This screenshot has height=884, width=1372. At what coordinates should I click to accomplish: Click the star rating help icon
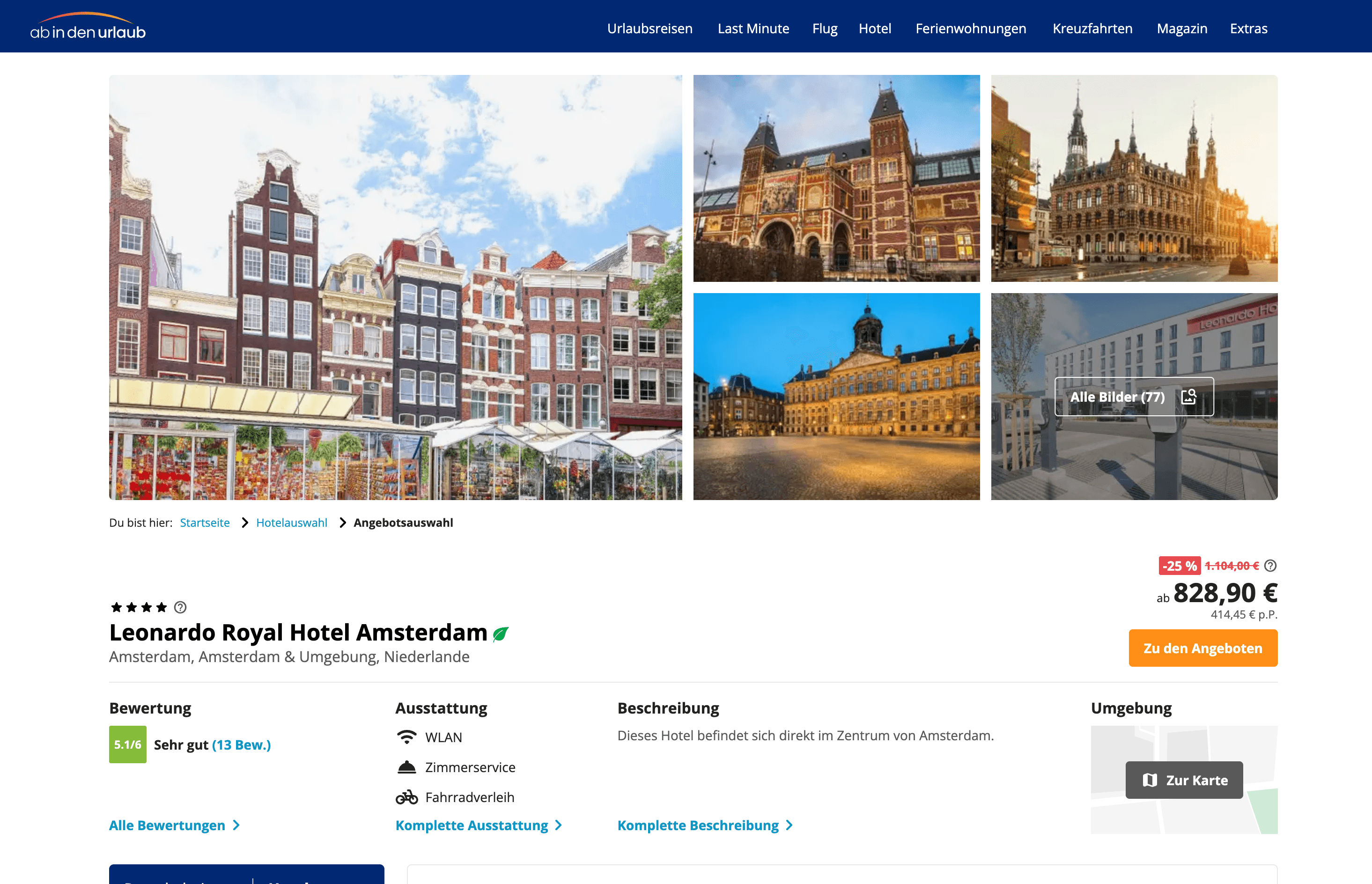(180, 607)
